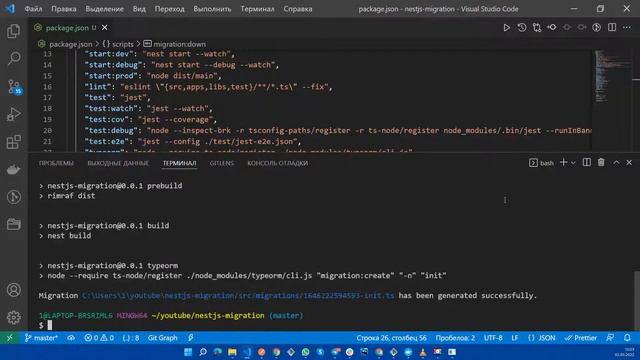This screenshot has width=640, height=360.
Task: Open the Выполнить menu
Action: 212,9
